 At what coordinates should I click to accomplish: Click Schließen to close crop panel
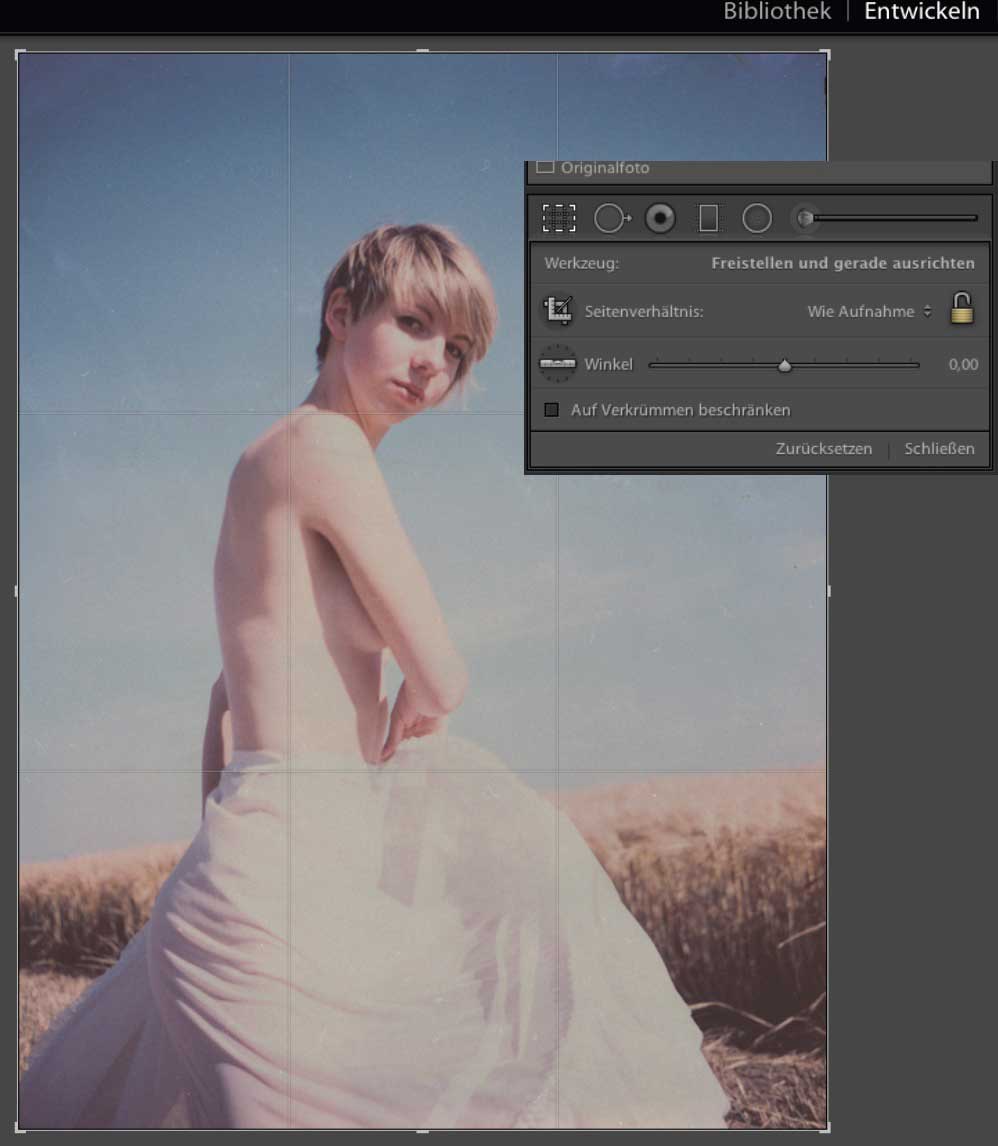point(939,449)
